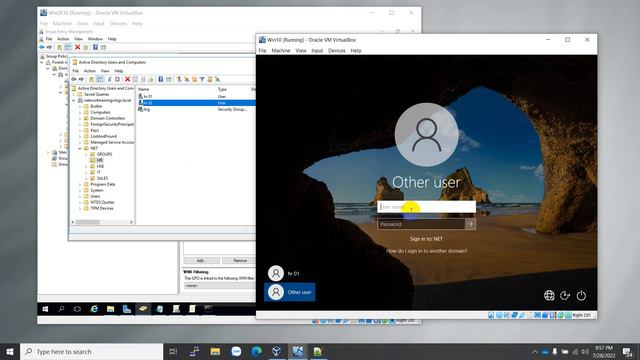Open File menu in Win10 VirtualBox window
Image resolution: width=640 pixels, height=360 pixels.
[262, 51]
